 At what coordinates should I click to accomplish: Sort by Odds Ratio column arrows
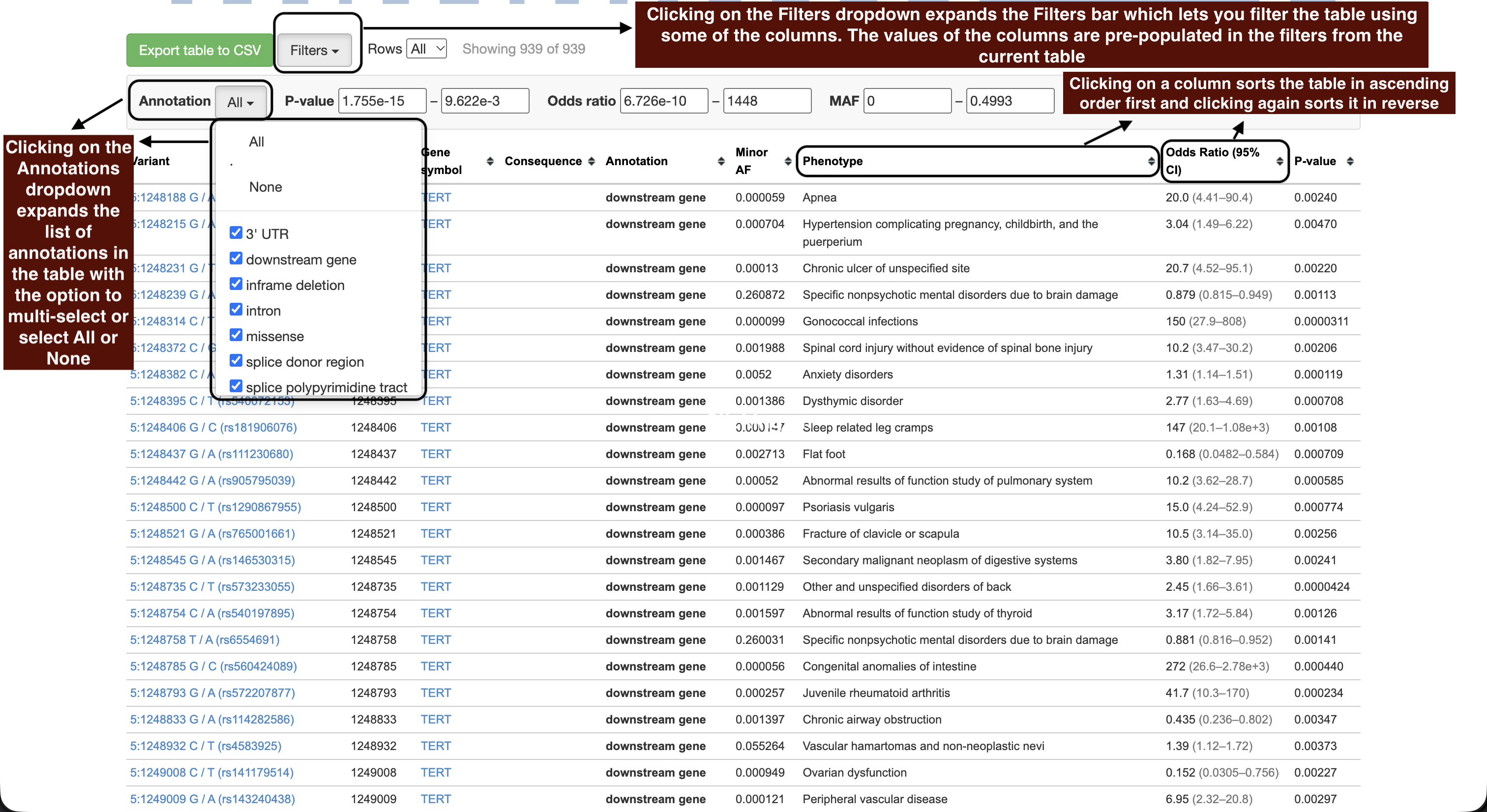pyautogui.click(x=1279, y=161)
